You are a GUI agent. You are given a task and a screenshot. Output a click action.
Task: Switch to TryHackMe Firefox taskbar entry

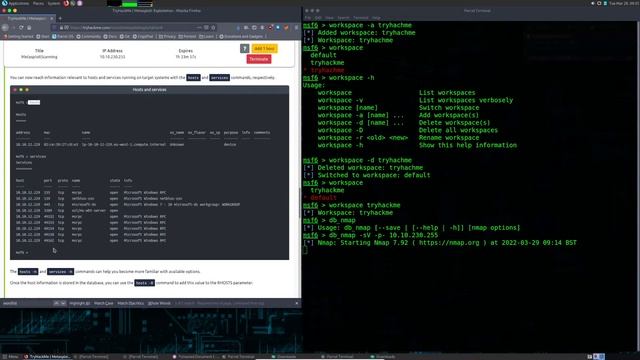coord(47,357)
